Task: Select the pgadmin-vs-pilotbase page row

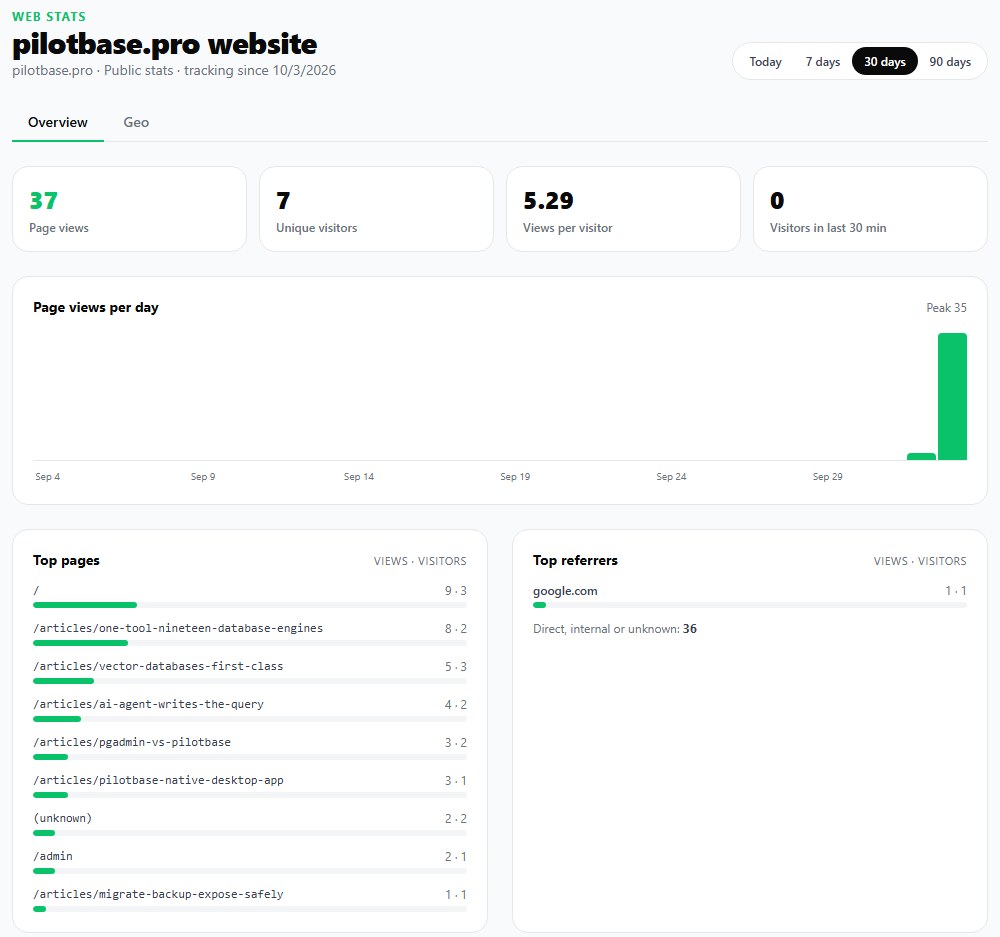Action: coord(250,748)
